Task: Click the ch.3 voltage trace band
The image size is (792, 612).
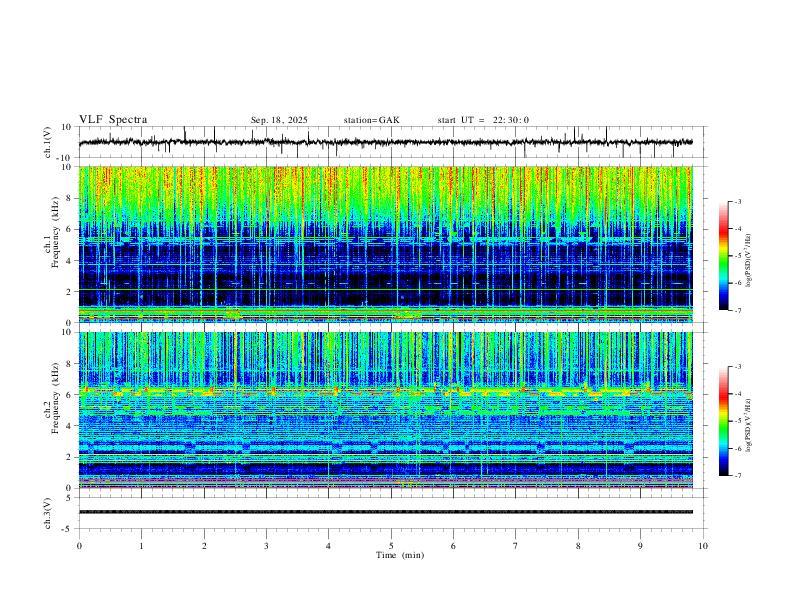Action: (386, 512)
